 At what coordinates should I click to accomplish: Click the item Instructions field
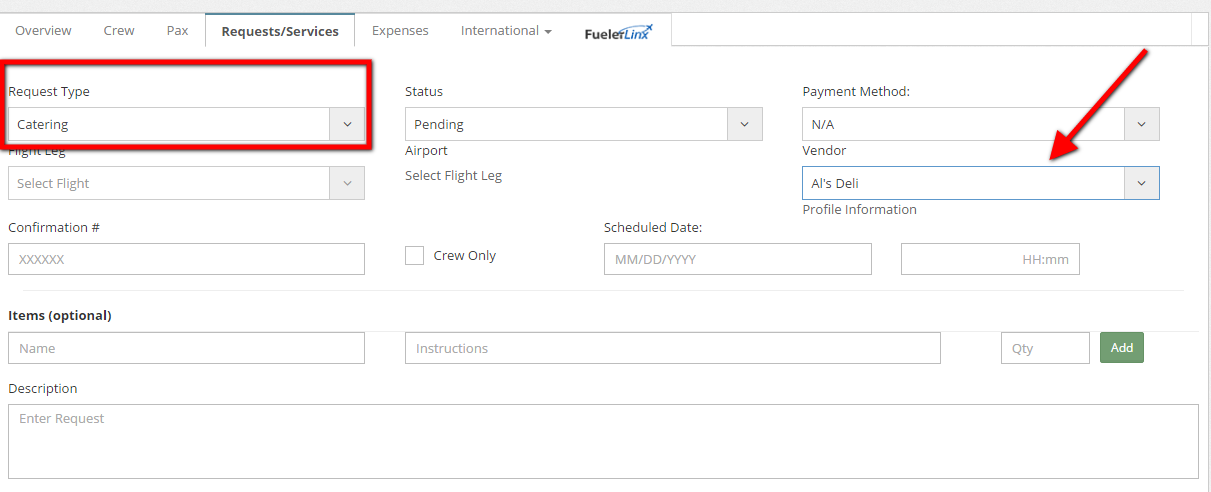click(x=673, y=348)
